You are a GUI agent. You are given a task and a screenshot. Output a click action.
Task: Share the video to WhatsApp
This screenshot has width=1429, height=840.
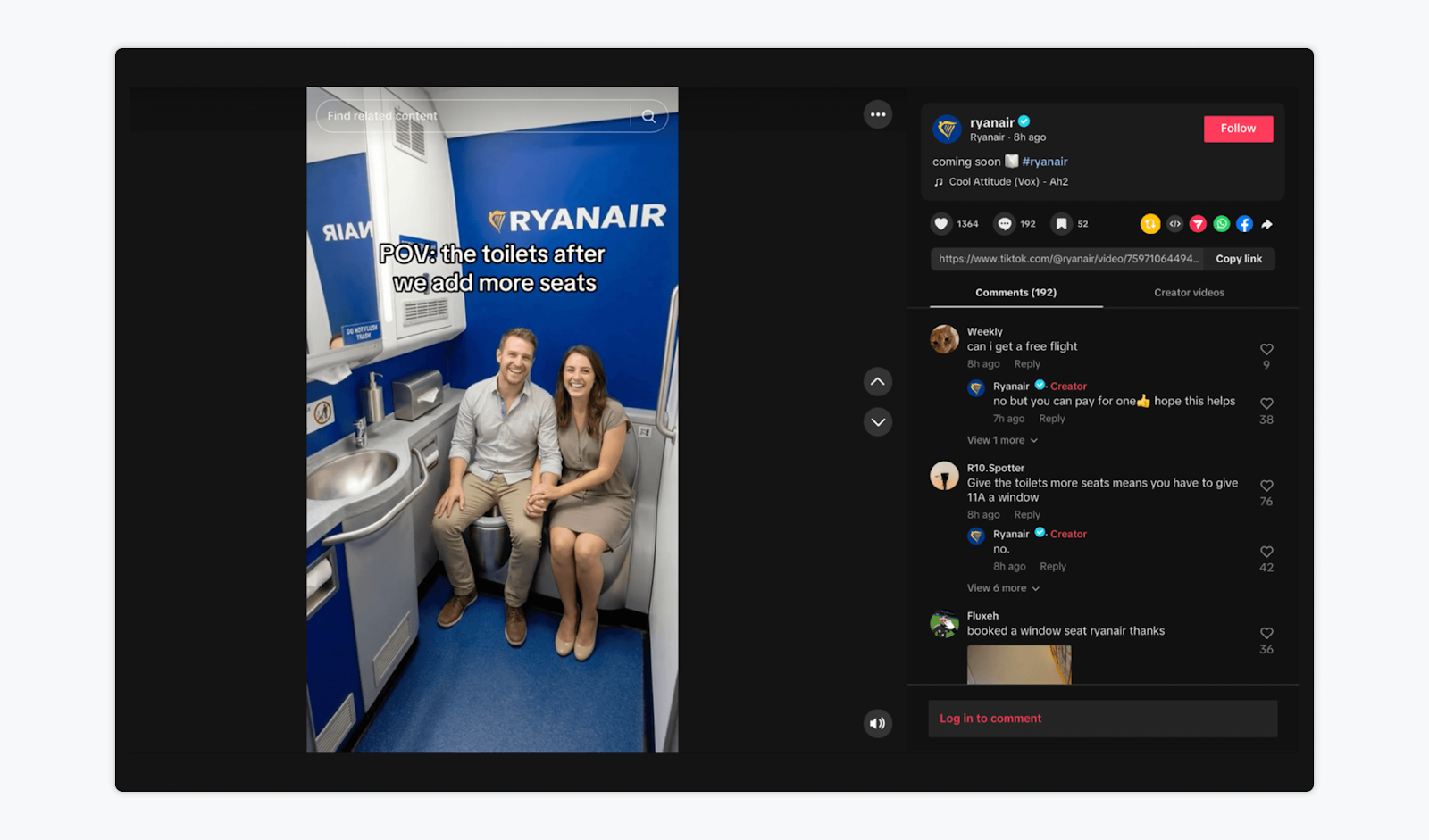pyautogui.click(x=1222, y=224)
